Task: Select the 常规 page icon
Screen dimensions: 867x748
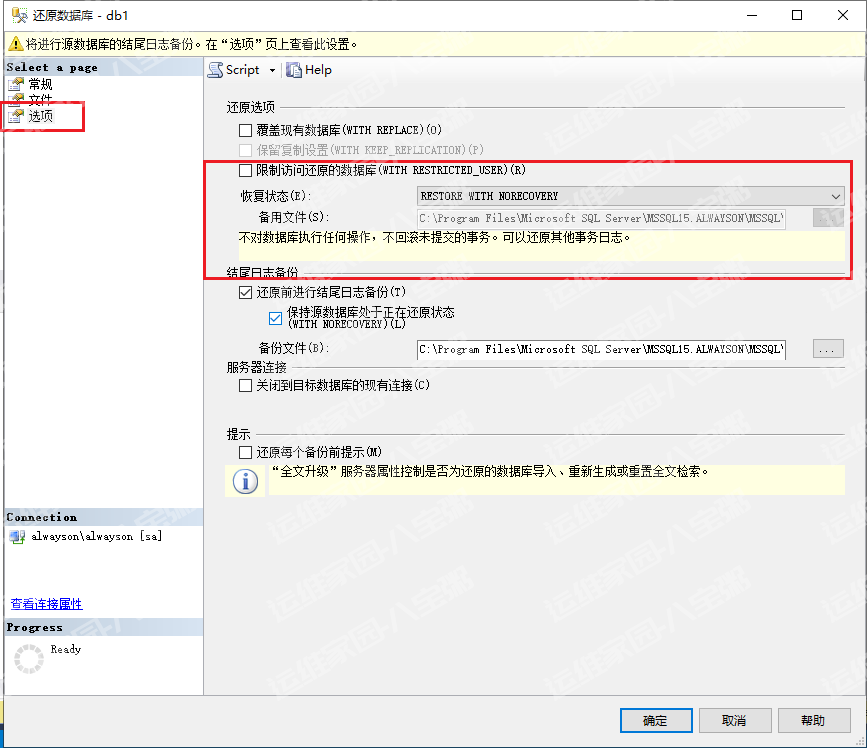Action: pos(15,85)
